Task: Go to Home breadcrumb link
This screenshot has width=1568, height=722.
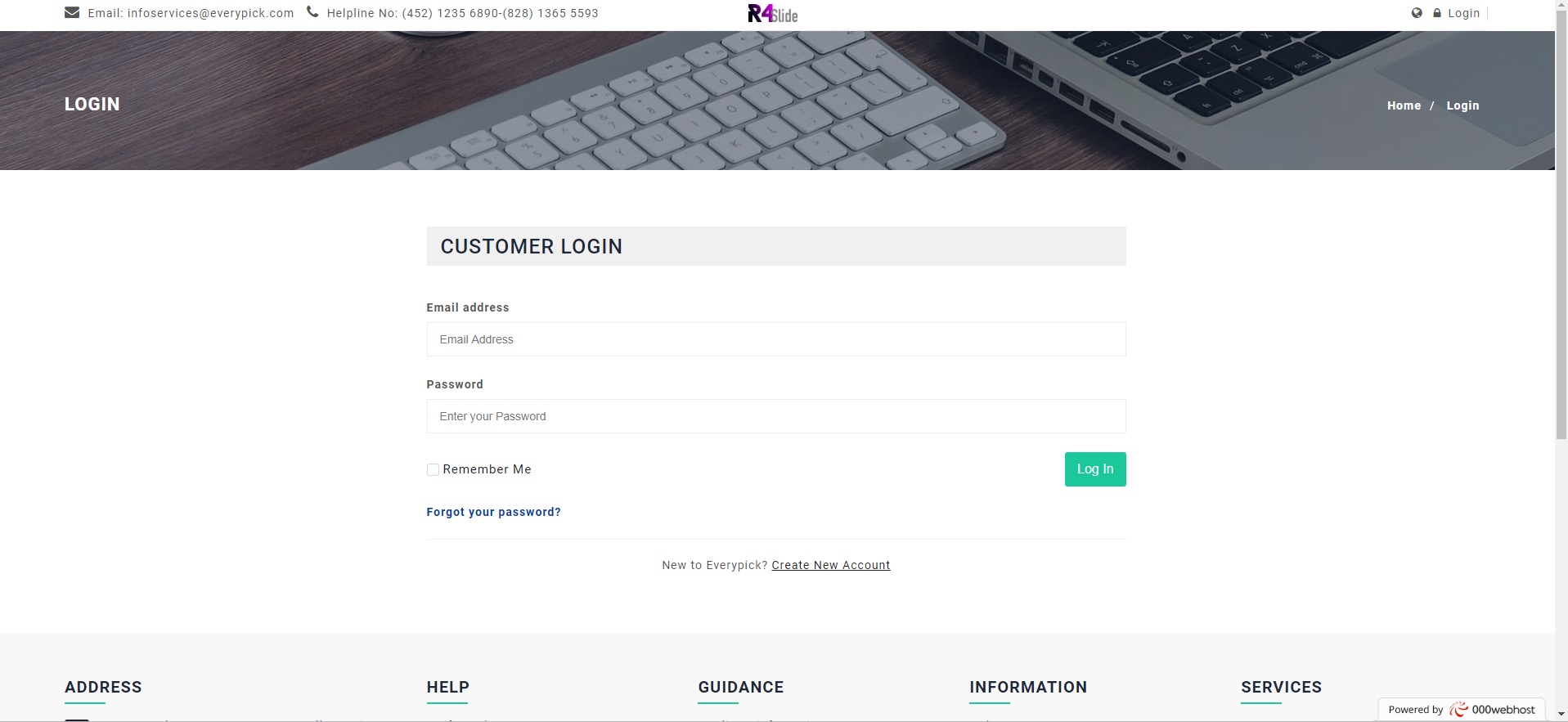Action: pyautogui.click(x=1404, y=105)
